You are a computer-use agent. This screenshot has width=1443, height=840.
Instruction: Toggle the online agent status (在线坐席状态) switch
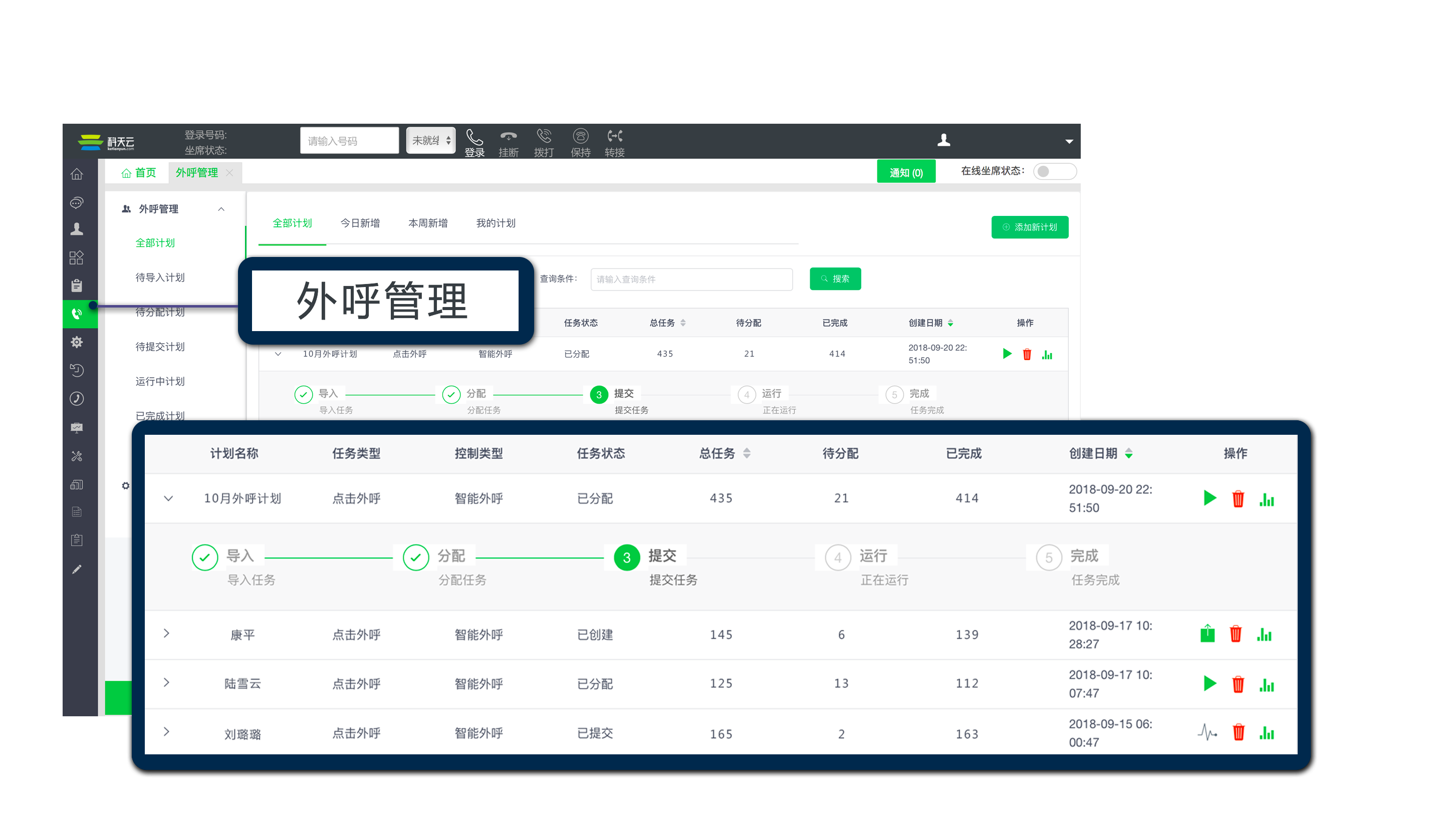coord(1054,171)
